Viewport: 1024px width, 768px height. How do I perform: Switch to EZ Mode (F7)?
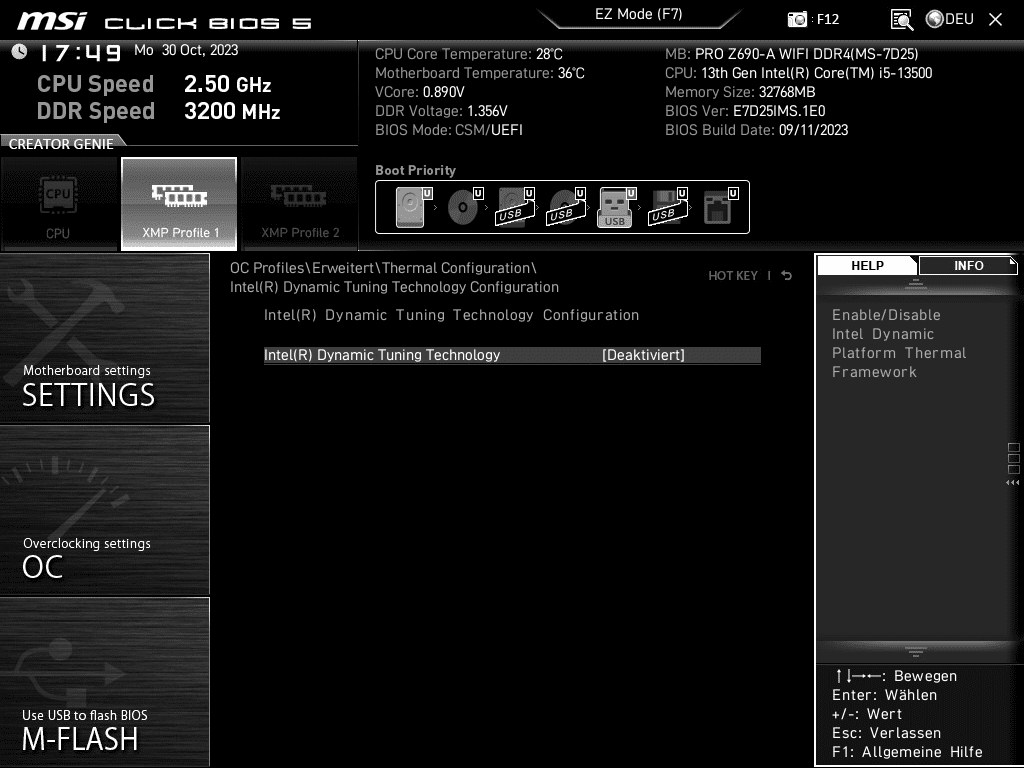[639, 14]
